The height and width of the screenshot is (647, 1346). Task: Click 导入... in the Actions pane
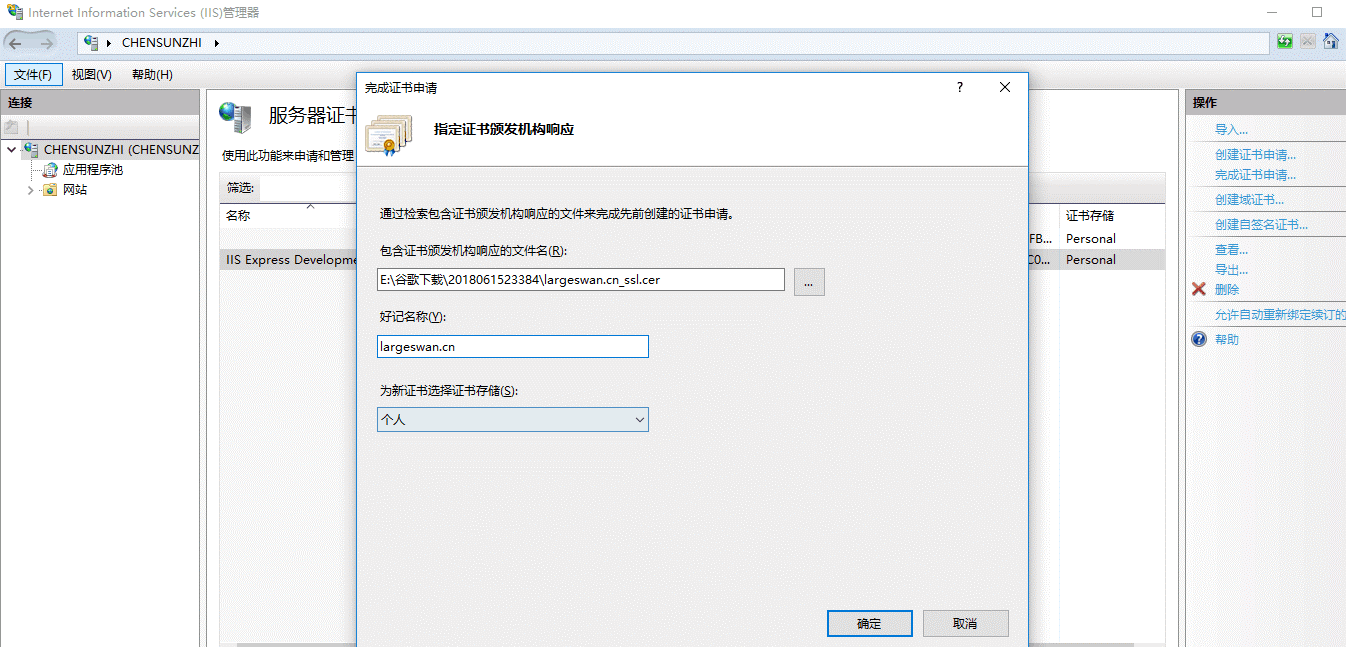pos(1231,130)
